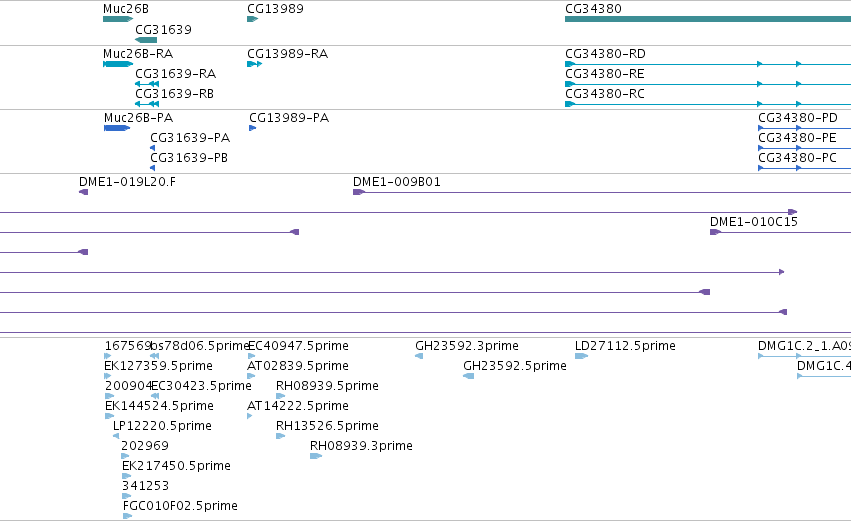Select the DME1-009B01 feature label
The width and height of the screenshot is (851, 521).
click(397, 182)
